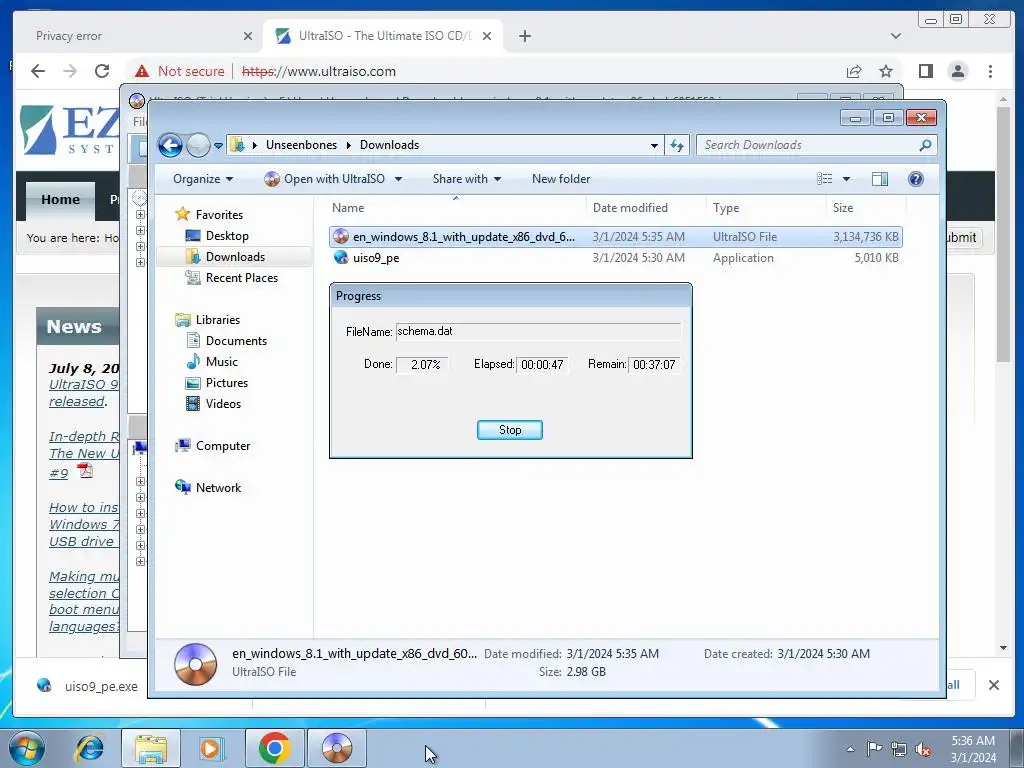
Task: Click the Elapsed time value 00:00:47
Action: click(542, 364)
